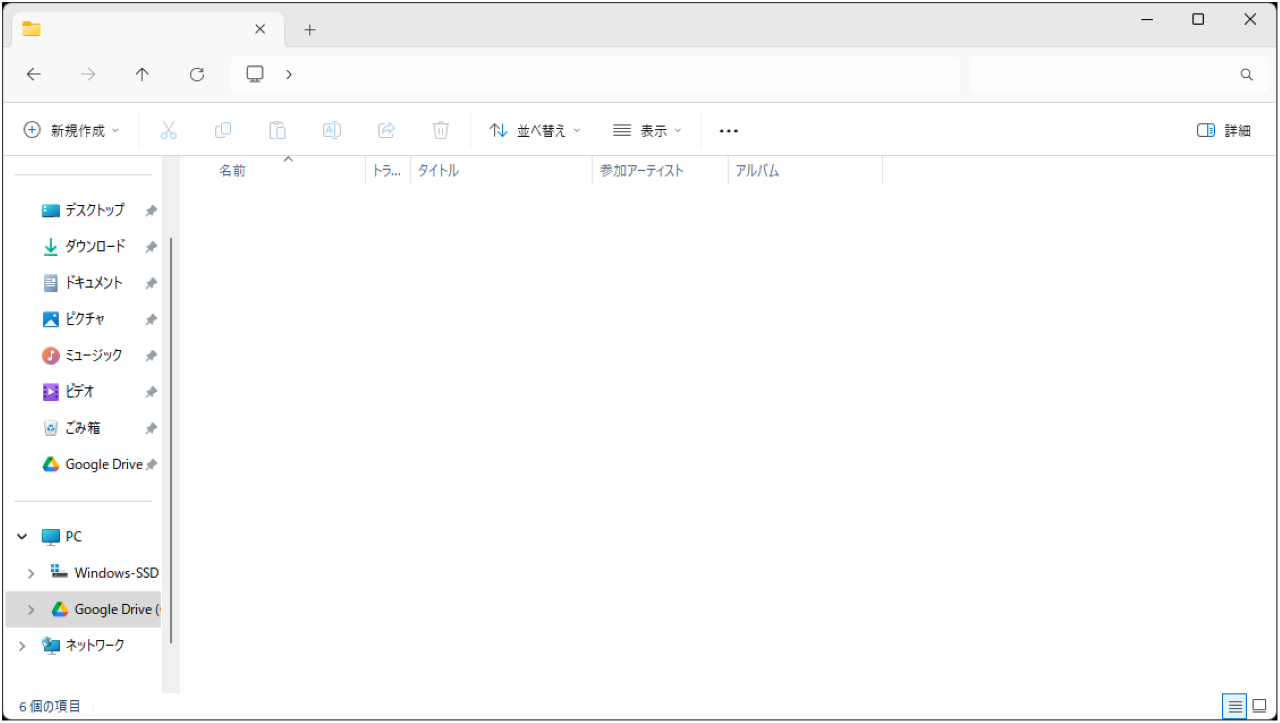Click the pin icon beside ドキュメント
The width and height of the screenshot is (1280, 723).
[151, 284]
